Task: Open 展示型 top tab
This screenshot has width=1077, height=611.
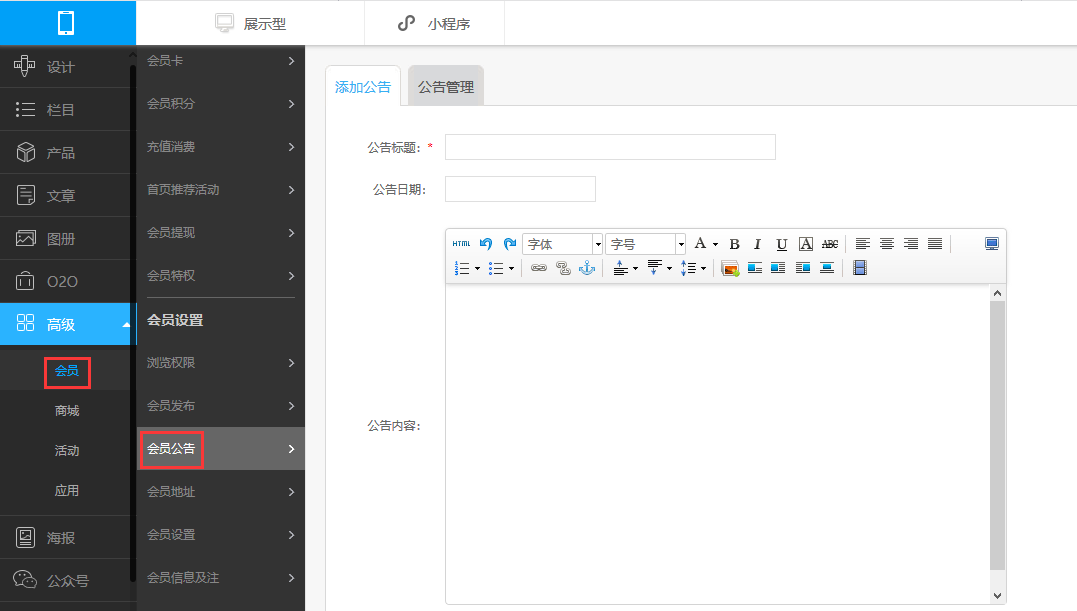Action: [250, 23]
